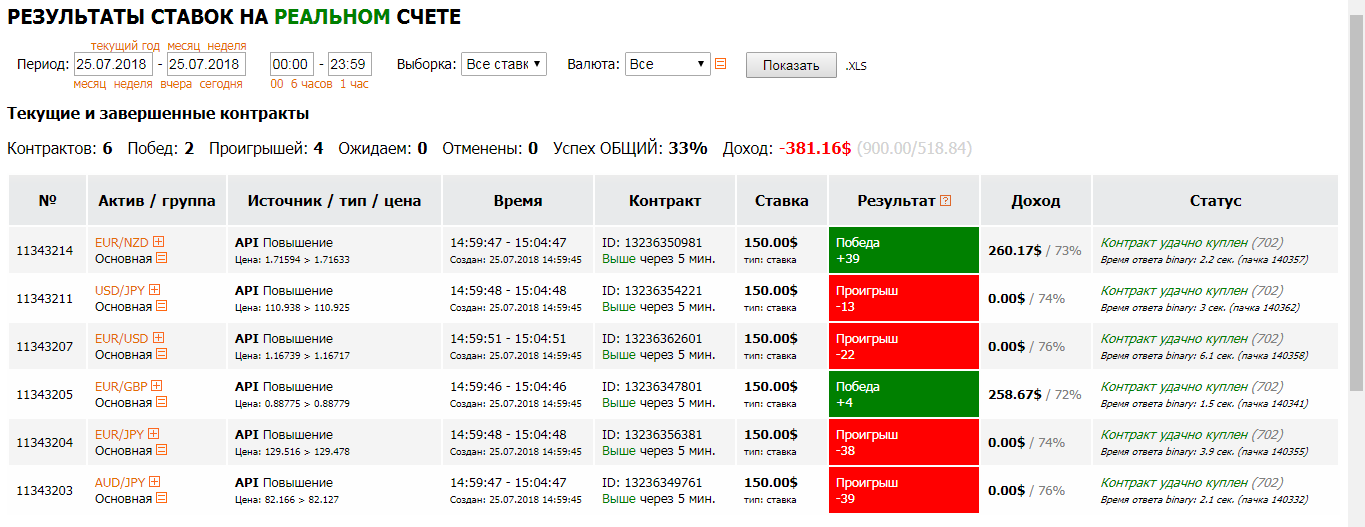Choose the '6 часов' time shortcut
Viewport: 1365px width, 527px height.
pos(311,84)
